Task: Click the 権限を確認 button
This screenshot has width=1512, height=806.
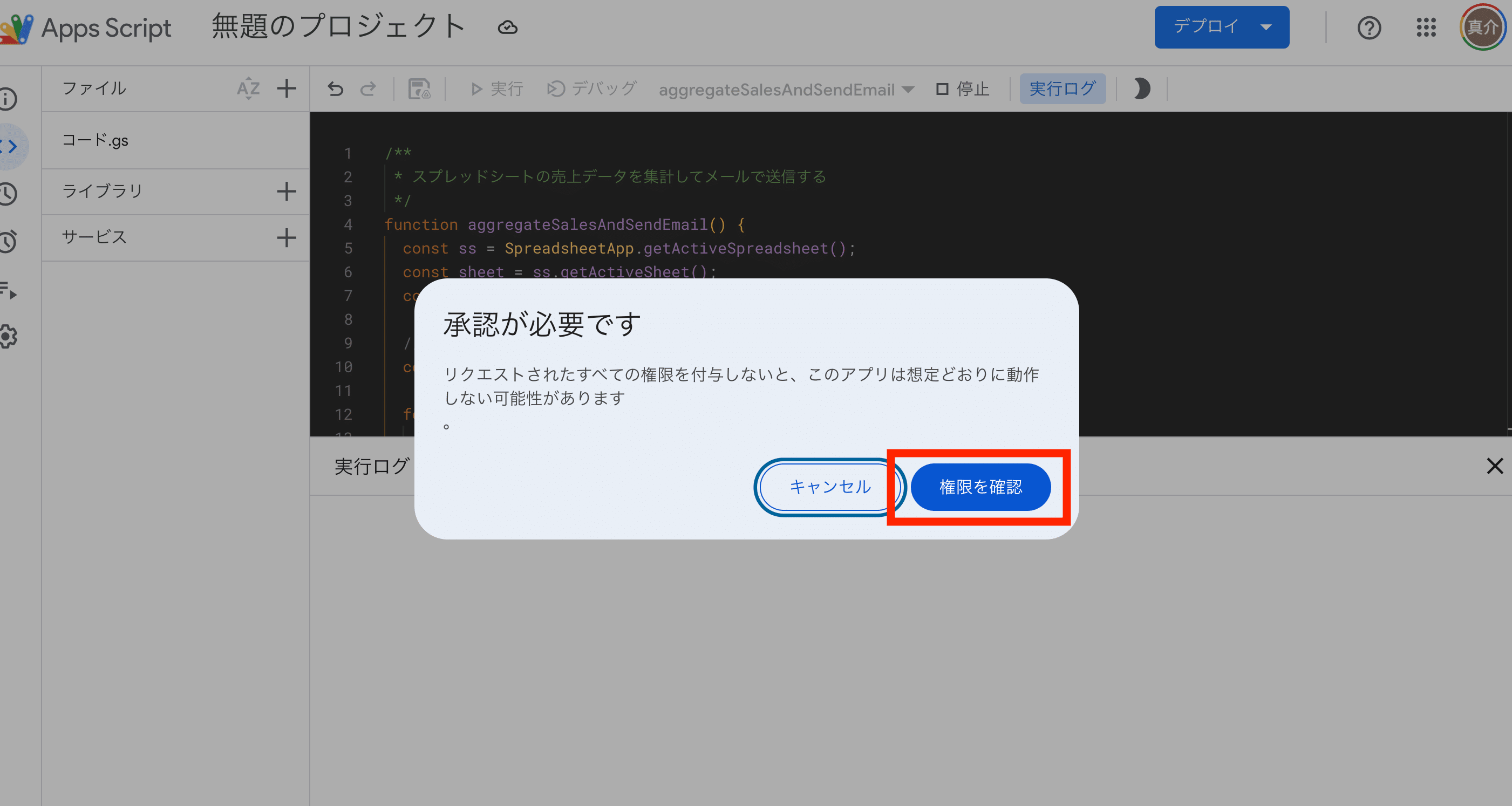Action: point(980,487)
